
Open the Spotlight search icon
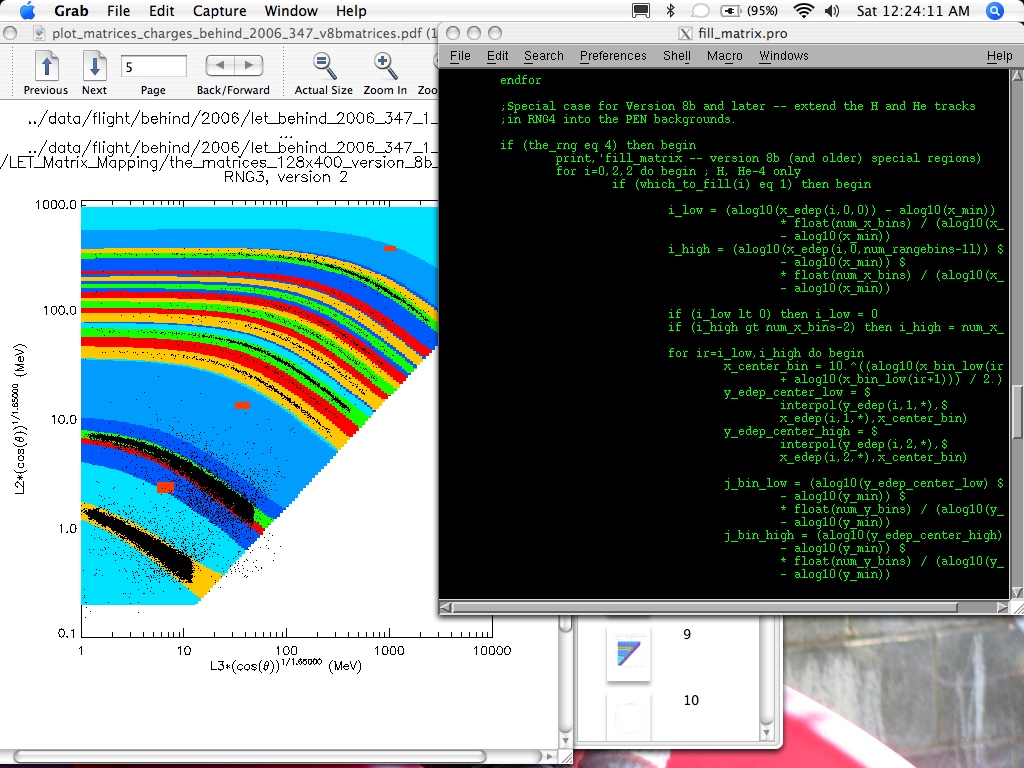995,10
